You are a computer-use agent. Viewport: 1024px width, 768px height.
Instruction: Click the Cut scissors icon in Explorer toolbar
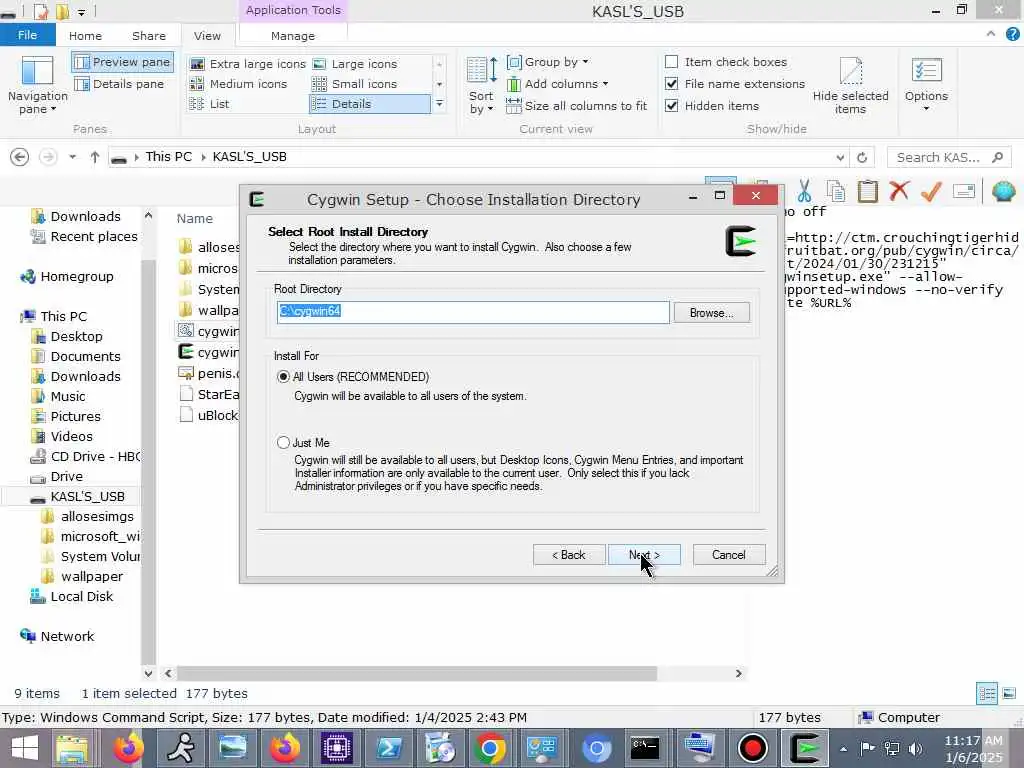tap(804, 191)
